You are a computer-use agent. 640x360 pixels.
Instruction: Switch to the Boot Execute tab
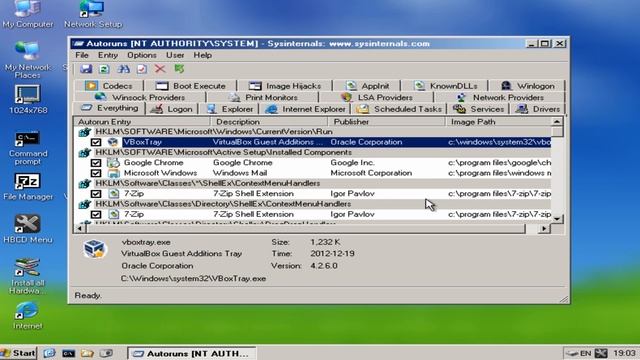pos(191,86)
